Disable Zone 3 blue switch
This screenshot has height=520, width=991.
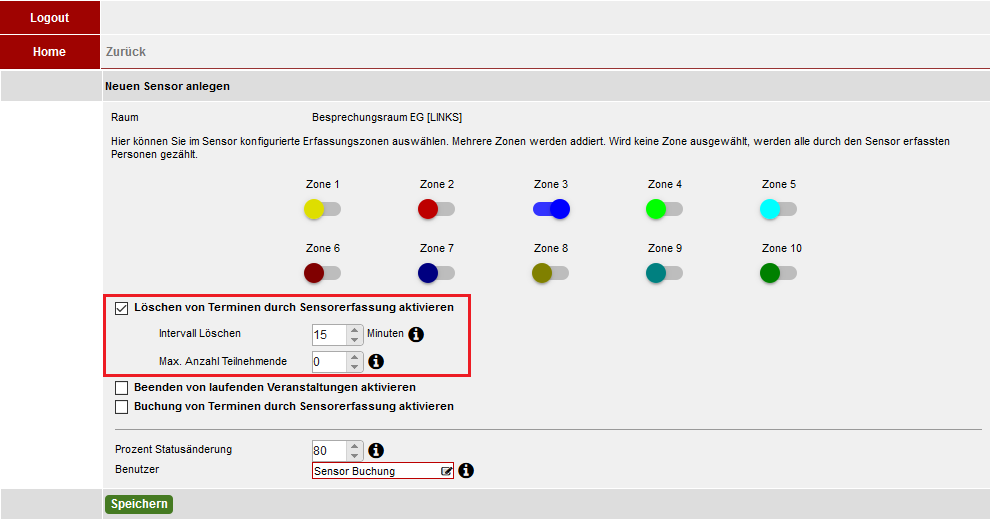tap(551, 209)
